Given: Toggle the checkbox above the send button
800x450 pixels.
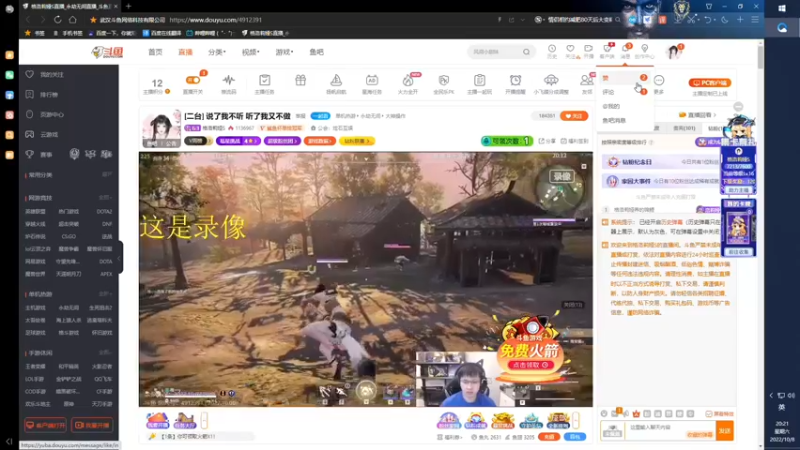Looking at the screenshot, I should click(709, 414).
